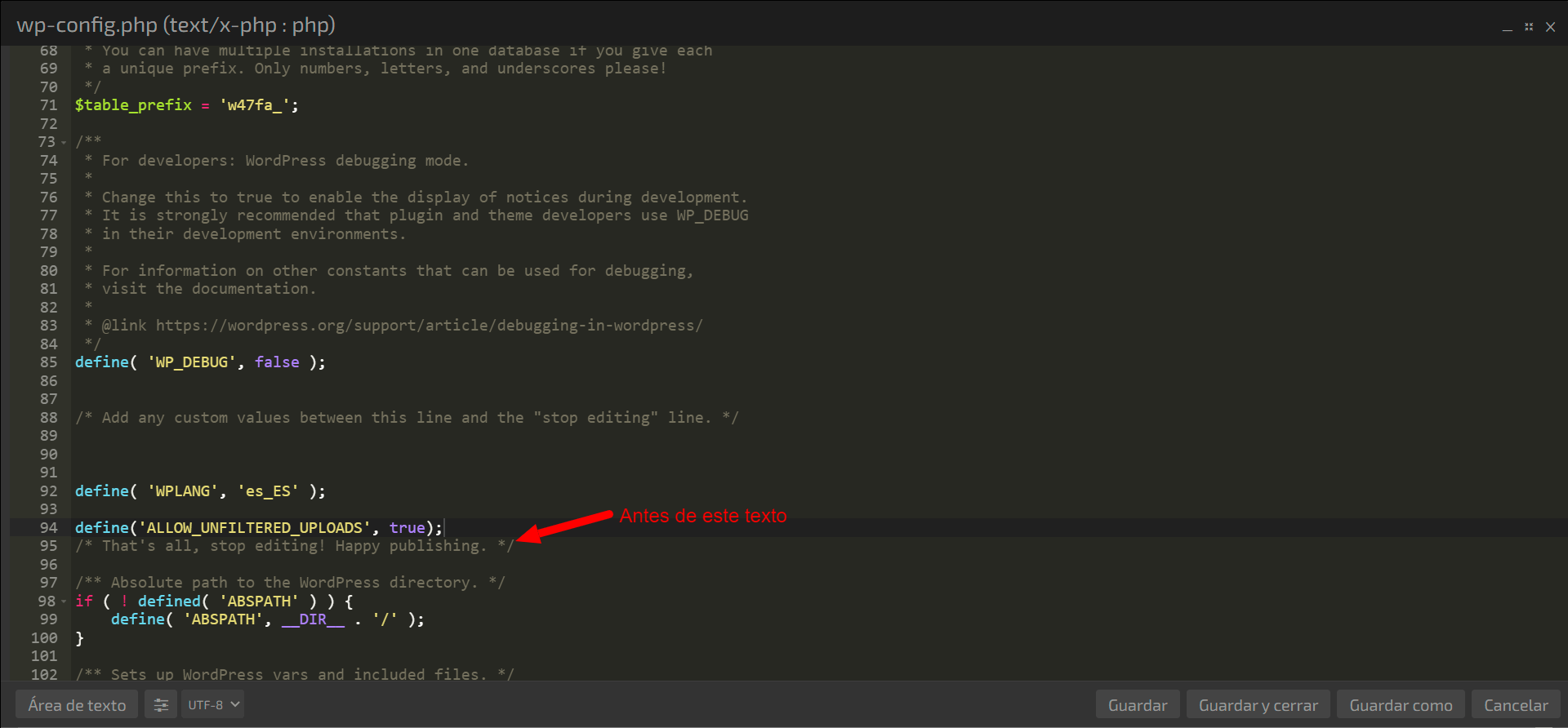Image resolution: width=1568 pixels, height=728 pixels.
Task: Click the 'WPLANG' string on line 92
Action: click(x=183, y=491)
